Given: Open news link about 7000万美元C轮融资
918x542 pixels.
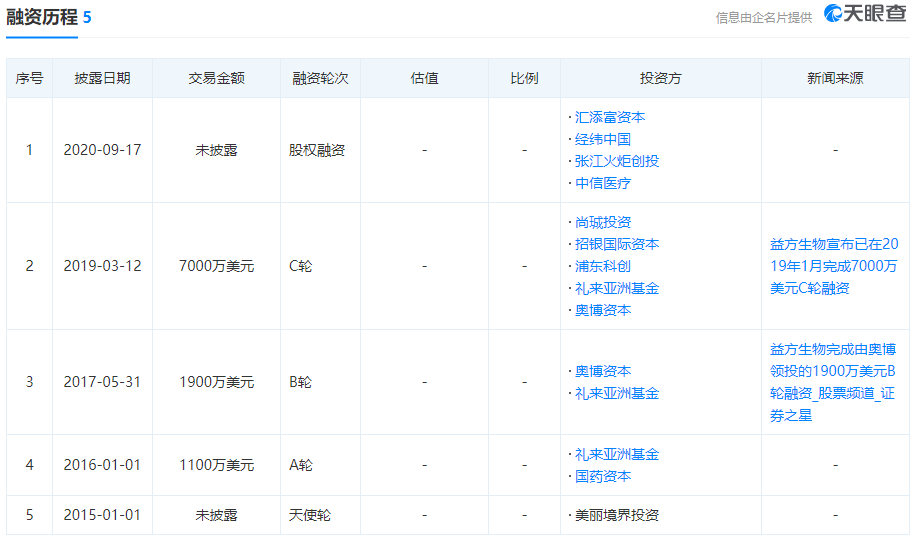Looking at the screenshot, I should [x=834, y=266].
